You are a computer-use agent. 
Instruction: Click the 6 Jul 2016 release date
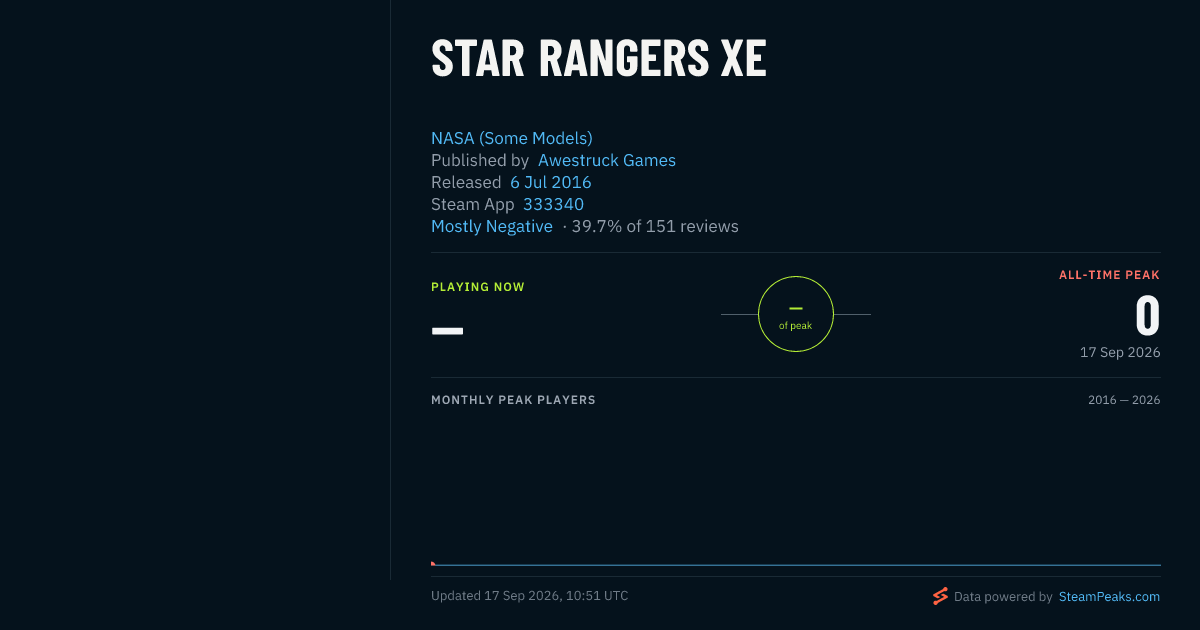[x=551, y=182]
